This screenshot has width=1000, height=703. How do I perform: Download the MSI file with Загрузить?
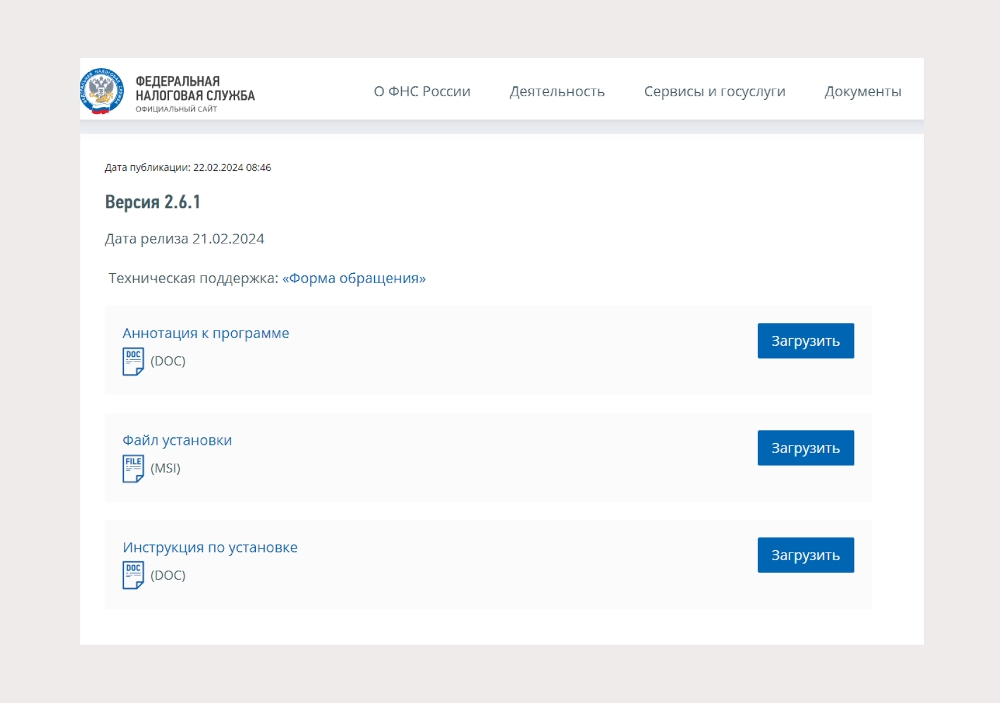805,448
